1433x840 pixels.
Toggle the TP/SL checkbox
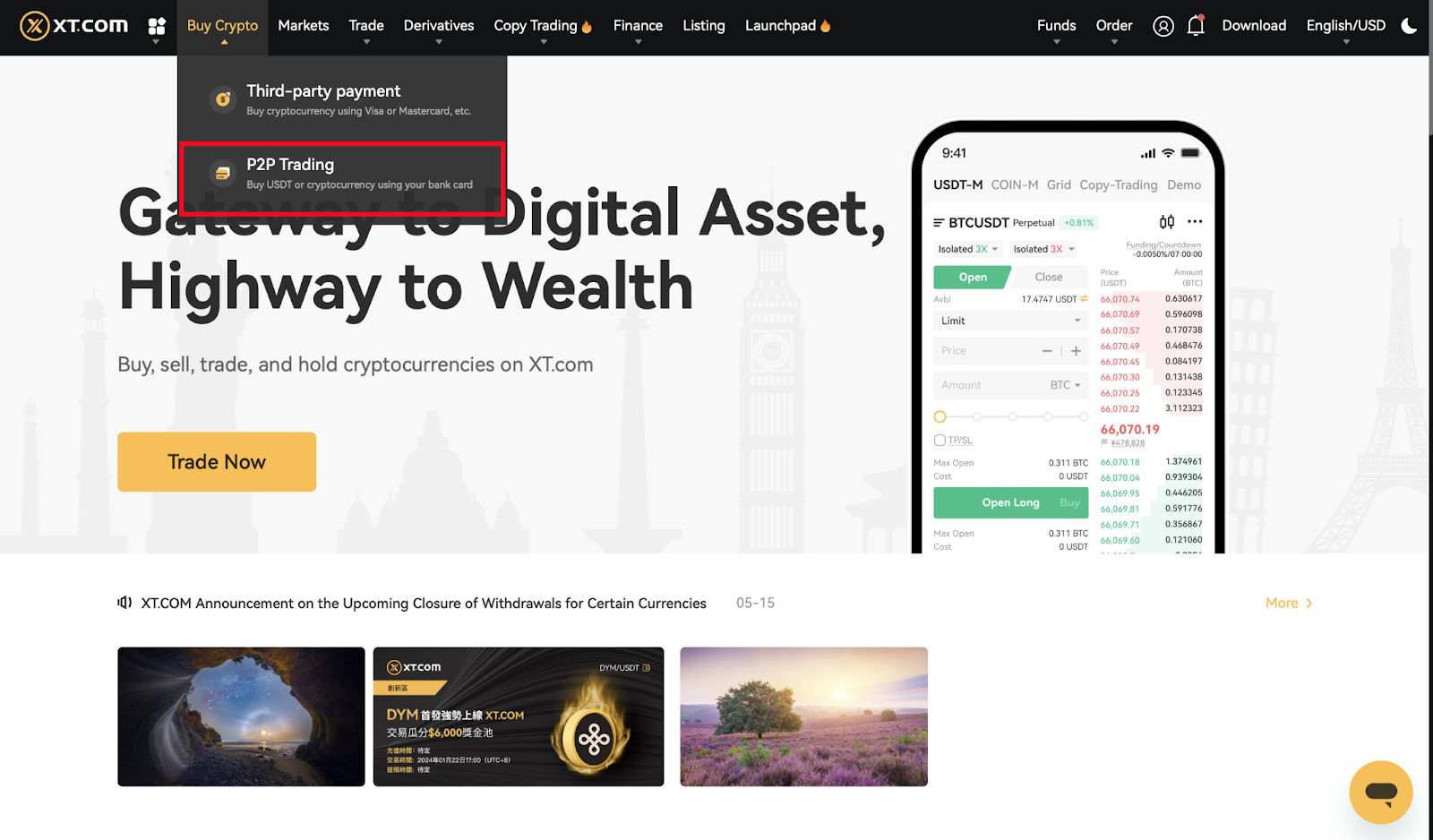(940, 440)
